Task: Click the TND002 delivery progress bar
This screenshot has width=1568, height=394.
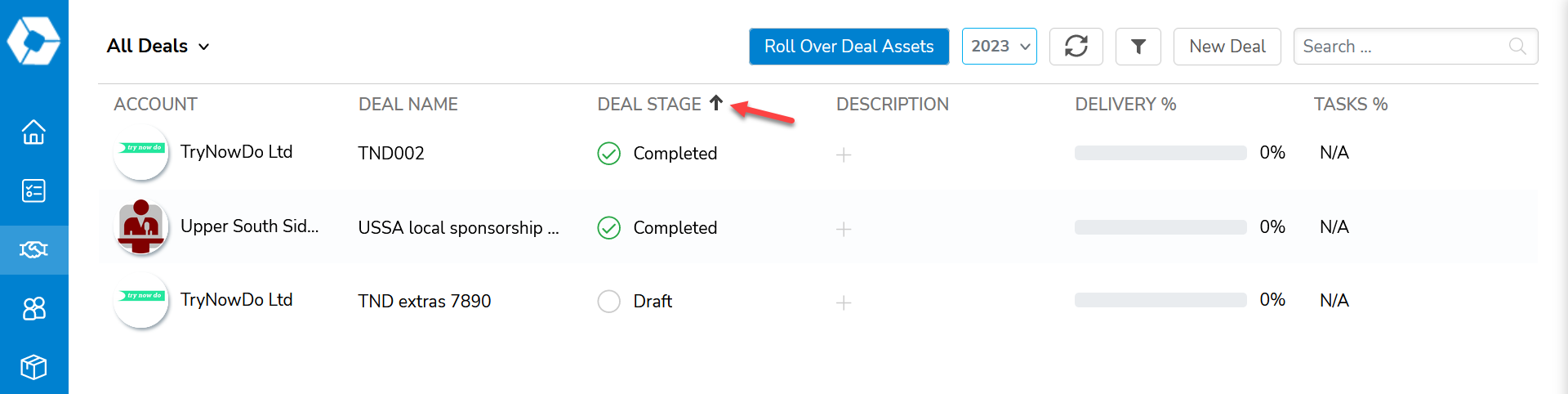Action: point(1160,153)
